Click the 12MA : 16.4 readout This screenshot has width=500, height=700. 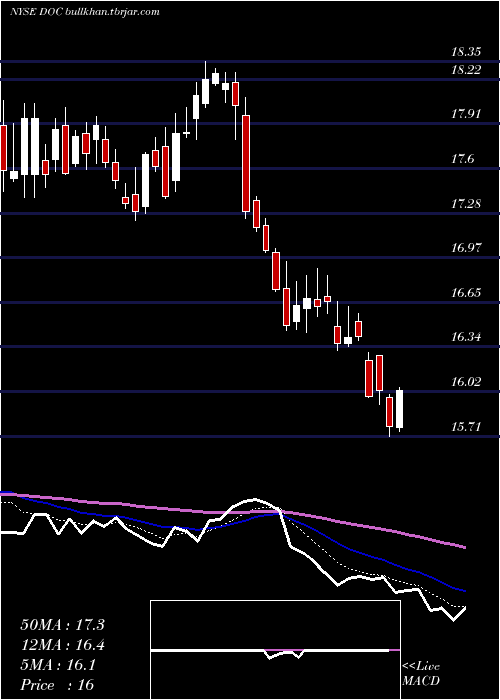point(62,645)
